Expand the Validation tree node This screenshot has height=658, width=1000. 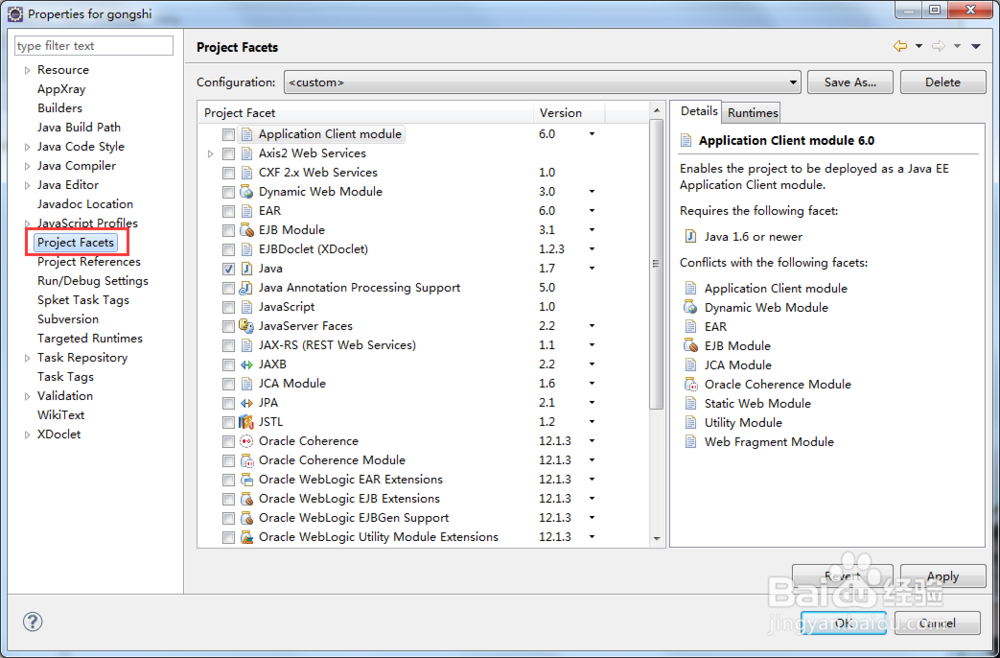click(27, 396)
